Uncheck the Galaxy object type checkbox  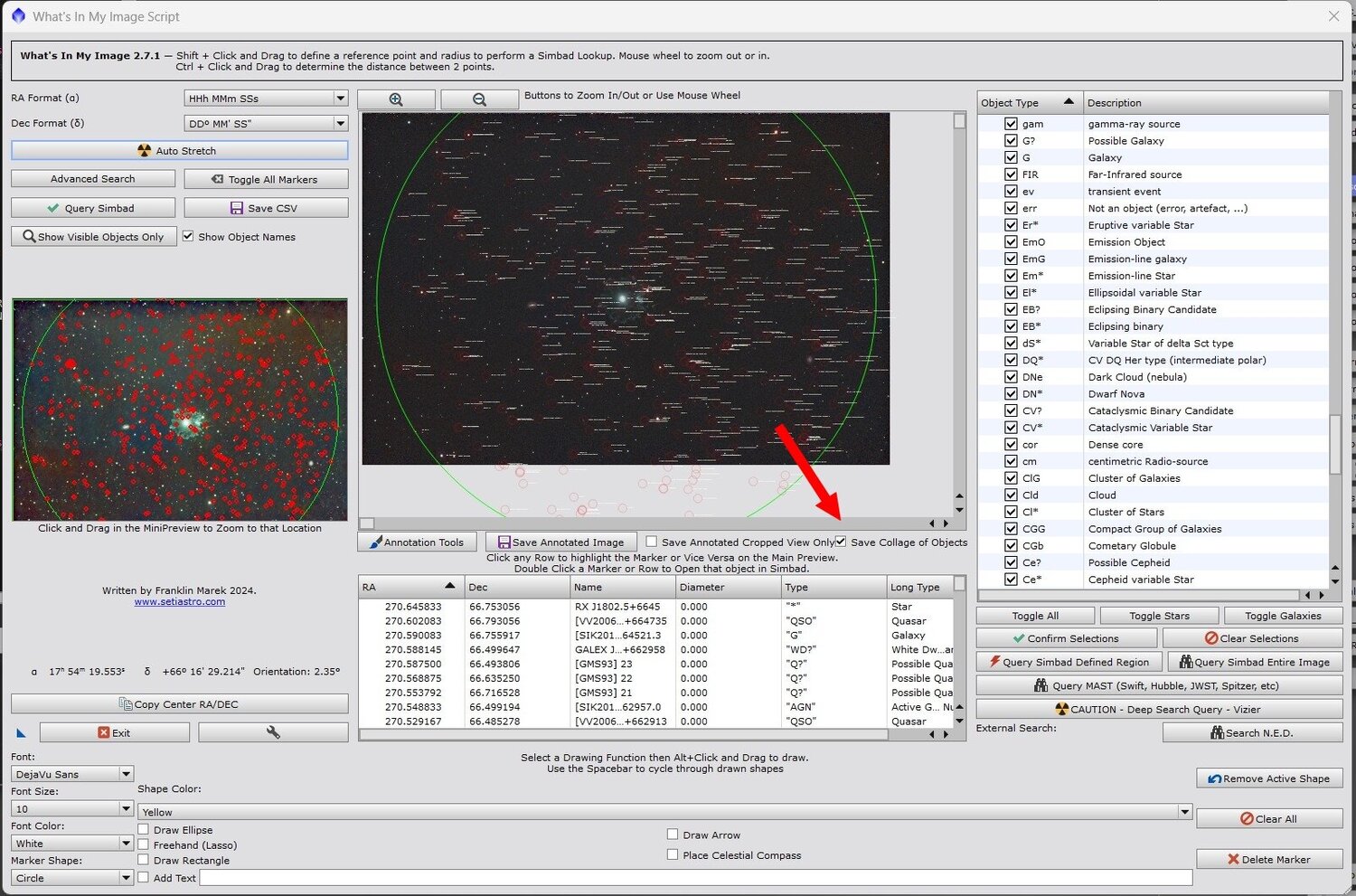coord(1011,157)
